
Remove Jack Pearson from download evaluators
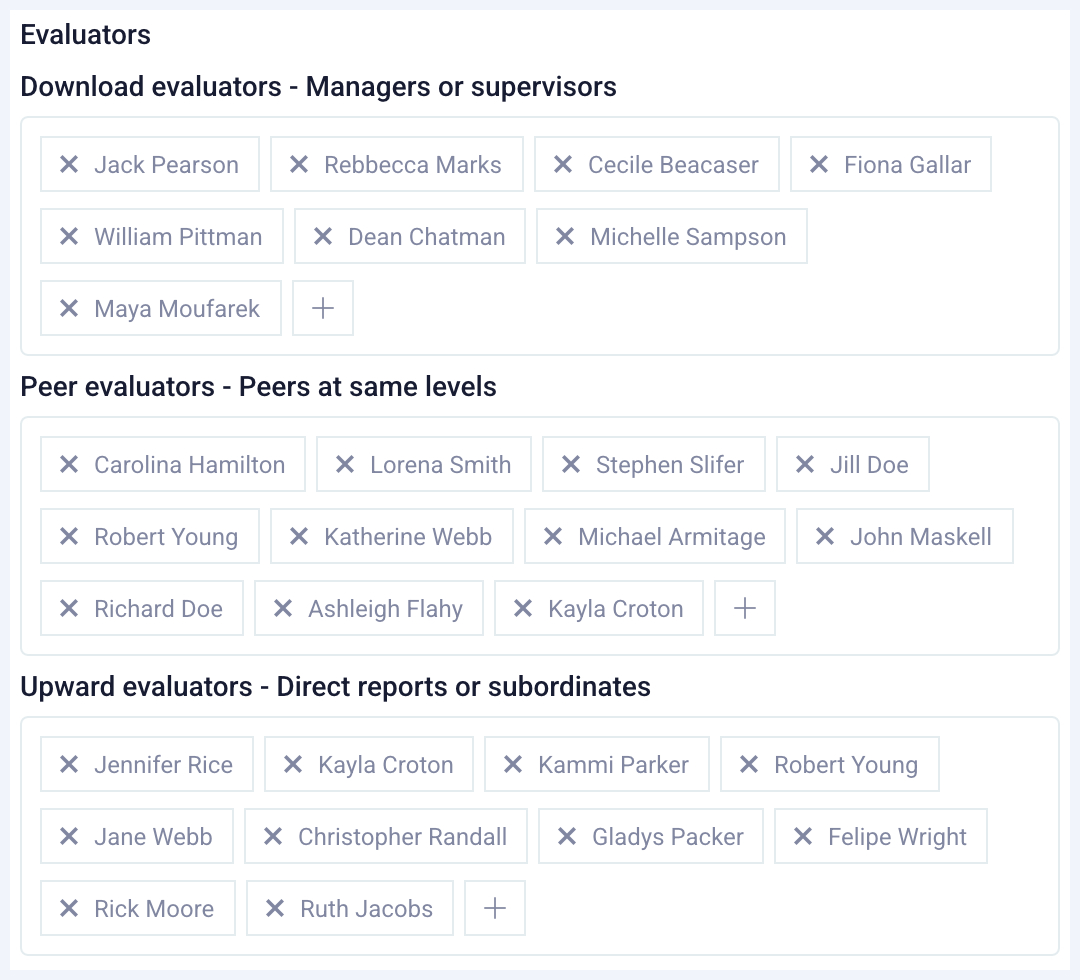[69, 164]
